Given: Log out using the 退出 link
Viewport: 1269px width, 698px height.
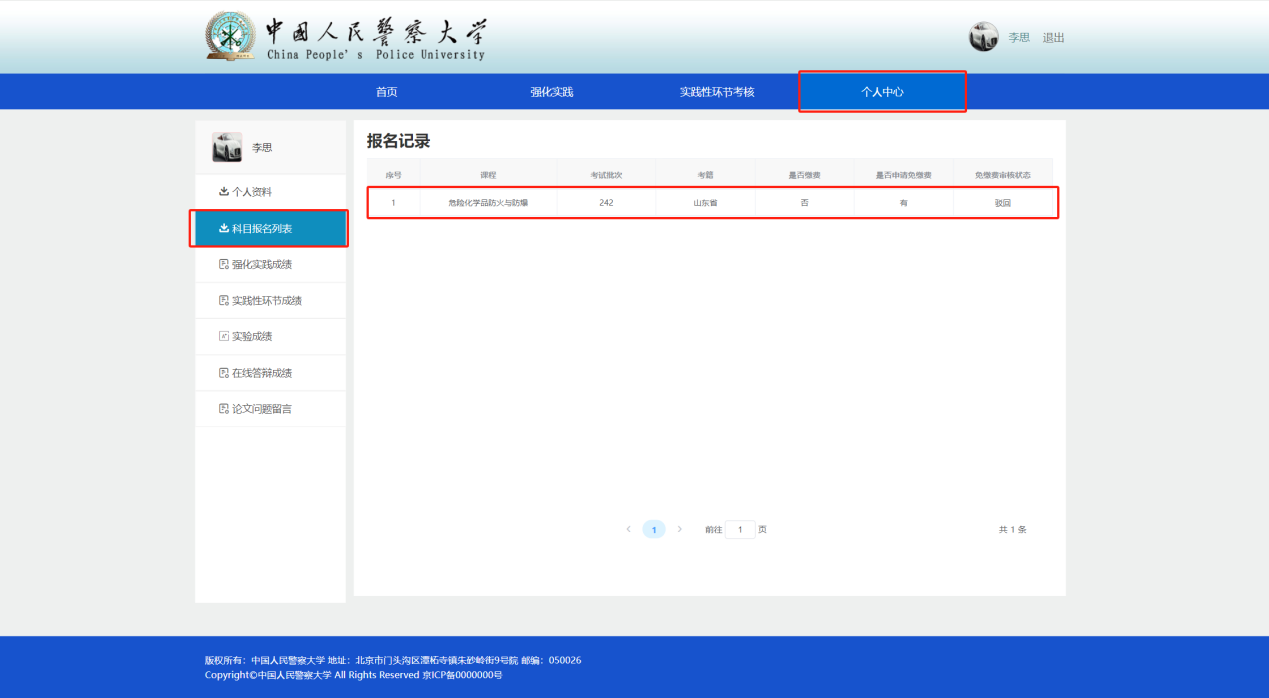Looking at the screenshot, I should 1053,38.
